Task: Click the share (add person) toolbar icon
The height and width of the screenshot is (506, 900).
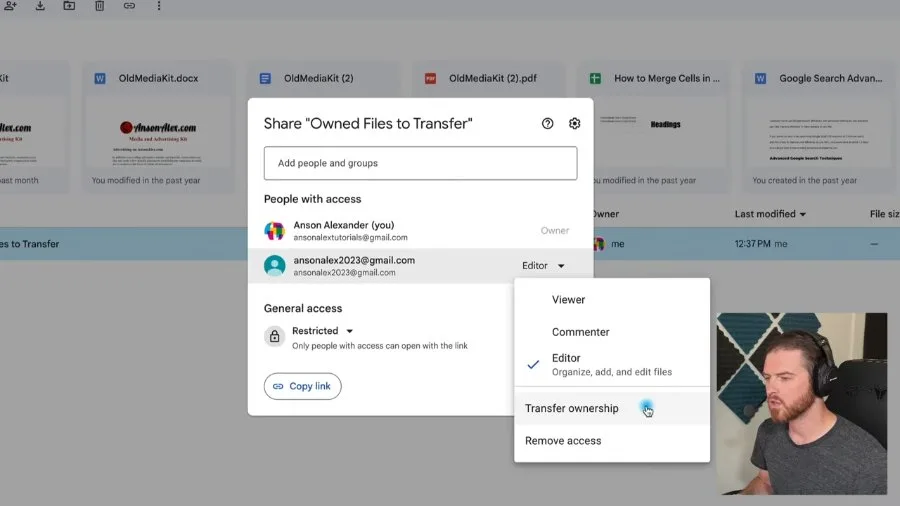Action: click(x=10, y=6)
